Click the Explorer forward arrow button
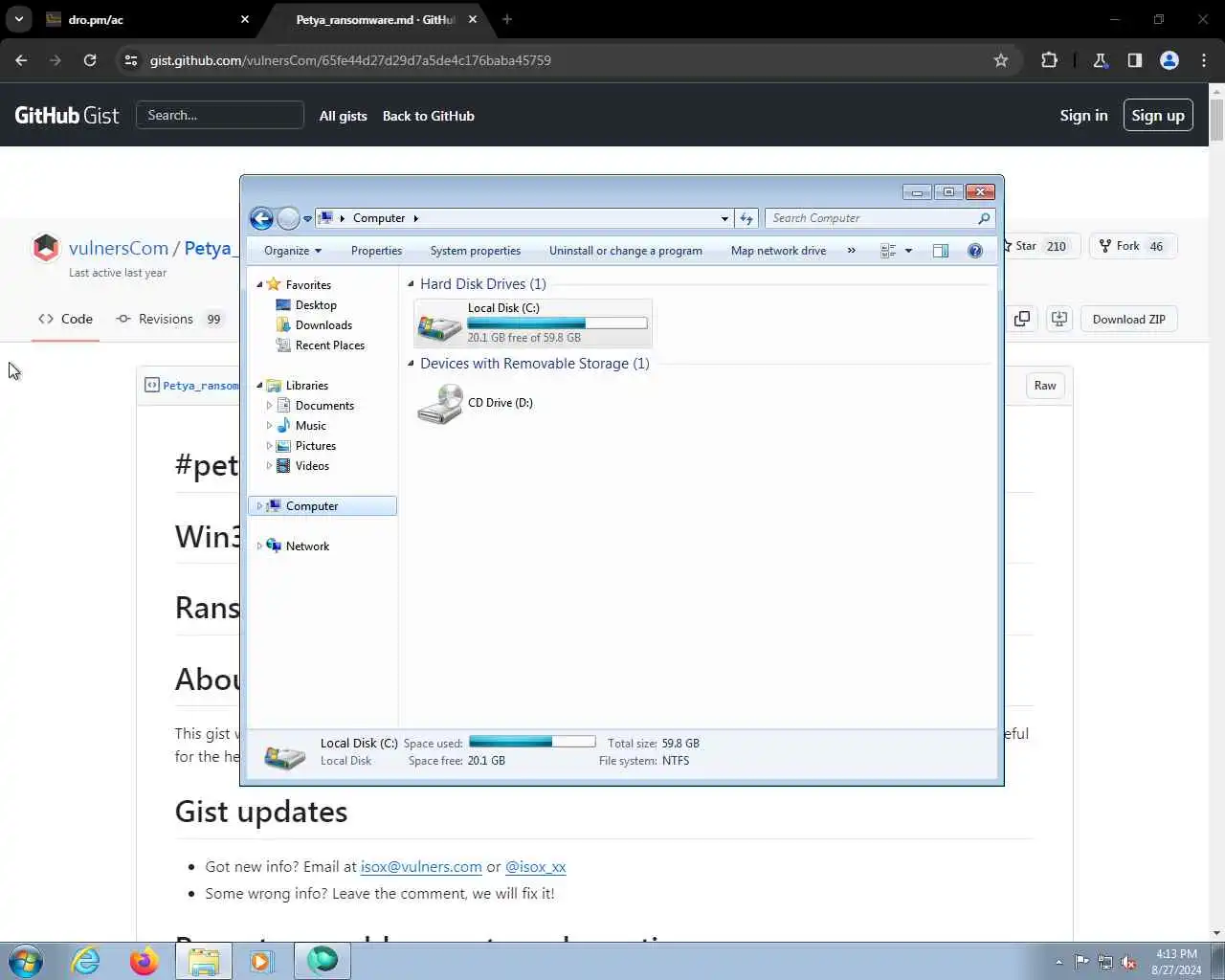 coord(288,218)
